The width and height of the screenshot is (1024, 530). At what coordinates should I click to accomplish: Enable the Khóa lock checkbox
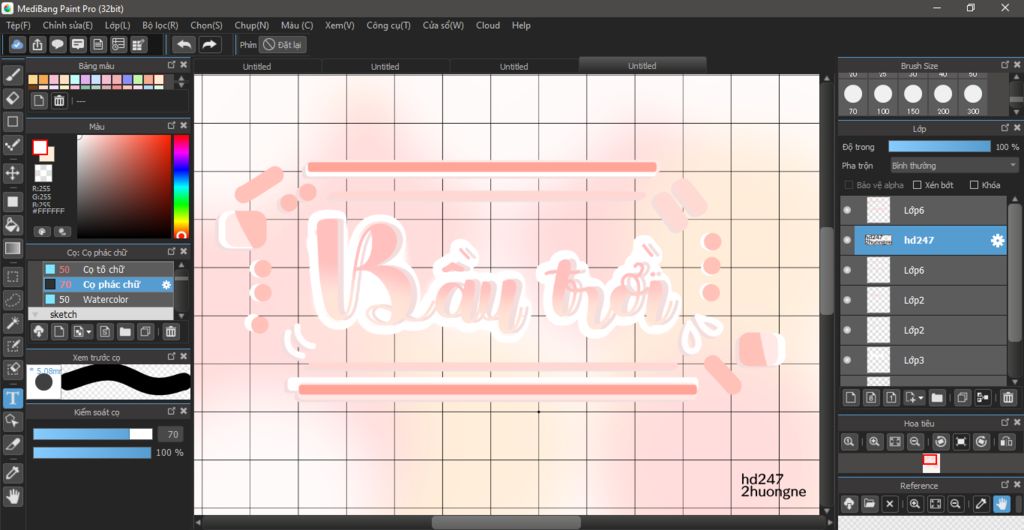974,185
